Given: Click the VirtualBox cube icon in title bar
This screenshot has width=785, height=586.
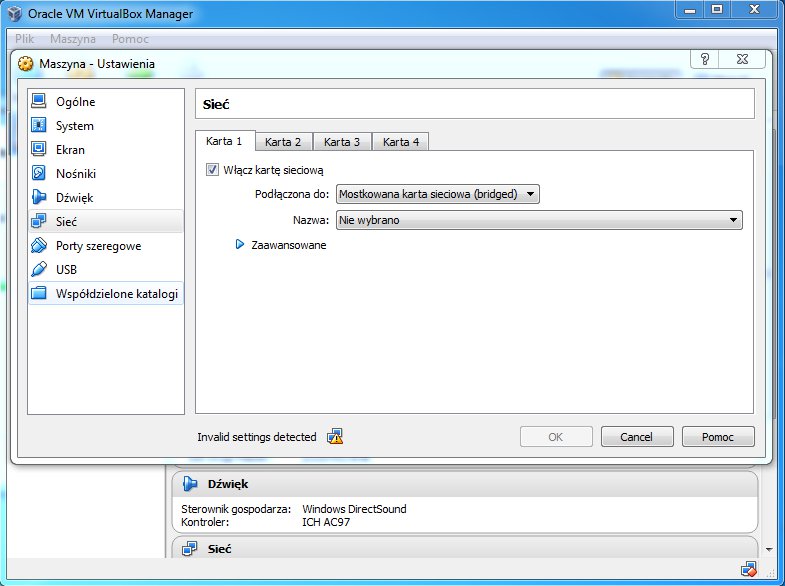Looking at the screenshot, I should 15,14.
